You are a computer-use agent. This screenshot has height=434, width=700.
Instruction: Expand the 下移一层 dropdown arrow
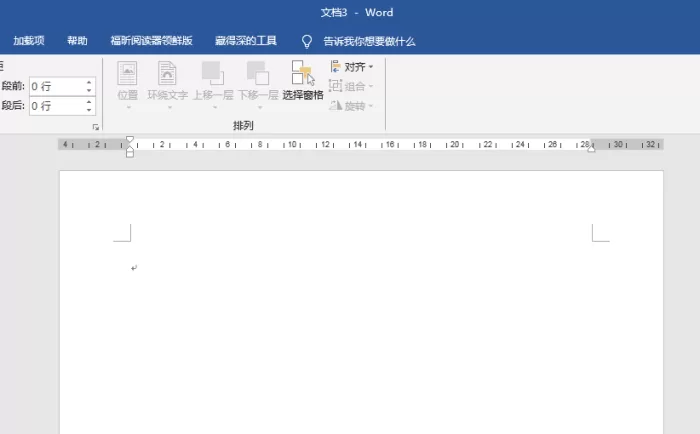259,108
